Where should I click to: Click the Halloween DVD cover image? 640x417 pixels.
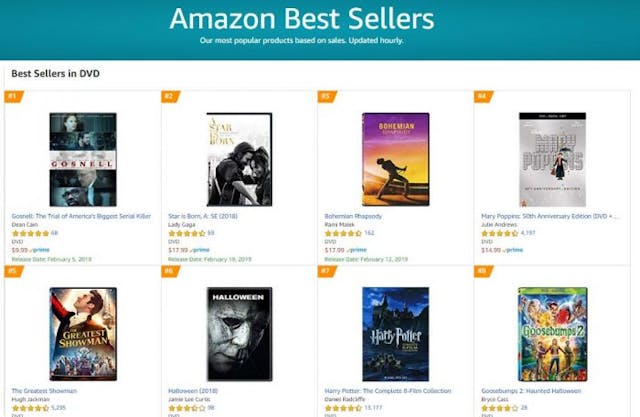pos(239,333)
